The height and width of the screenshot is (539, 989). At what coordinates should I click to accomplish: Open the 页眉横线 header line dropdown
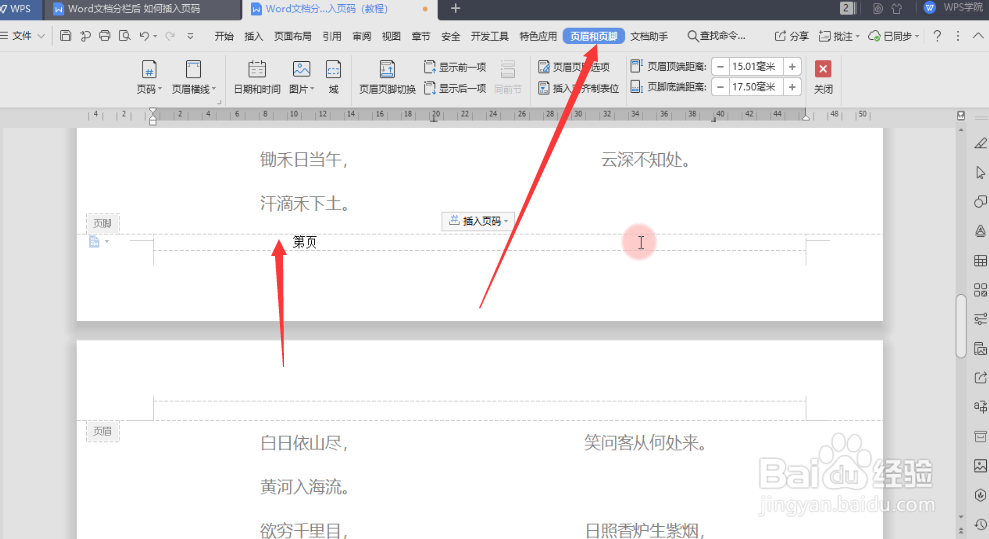(194, 77)
